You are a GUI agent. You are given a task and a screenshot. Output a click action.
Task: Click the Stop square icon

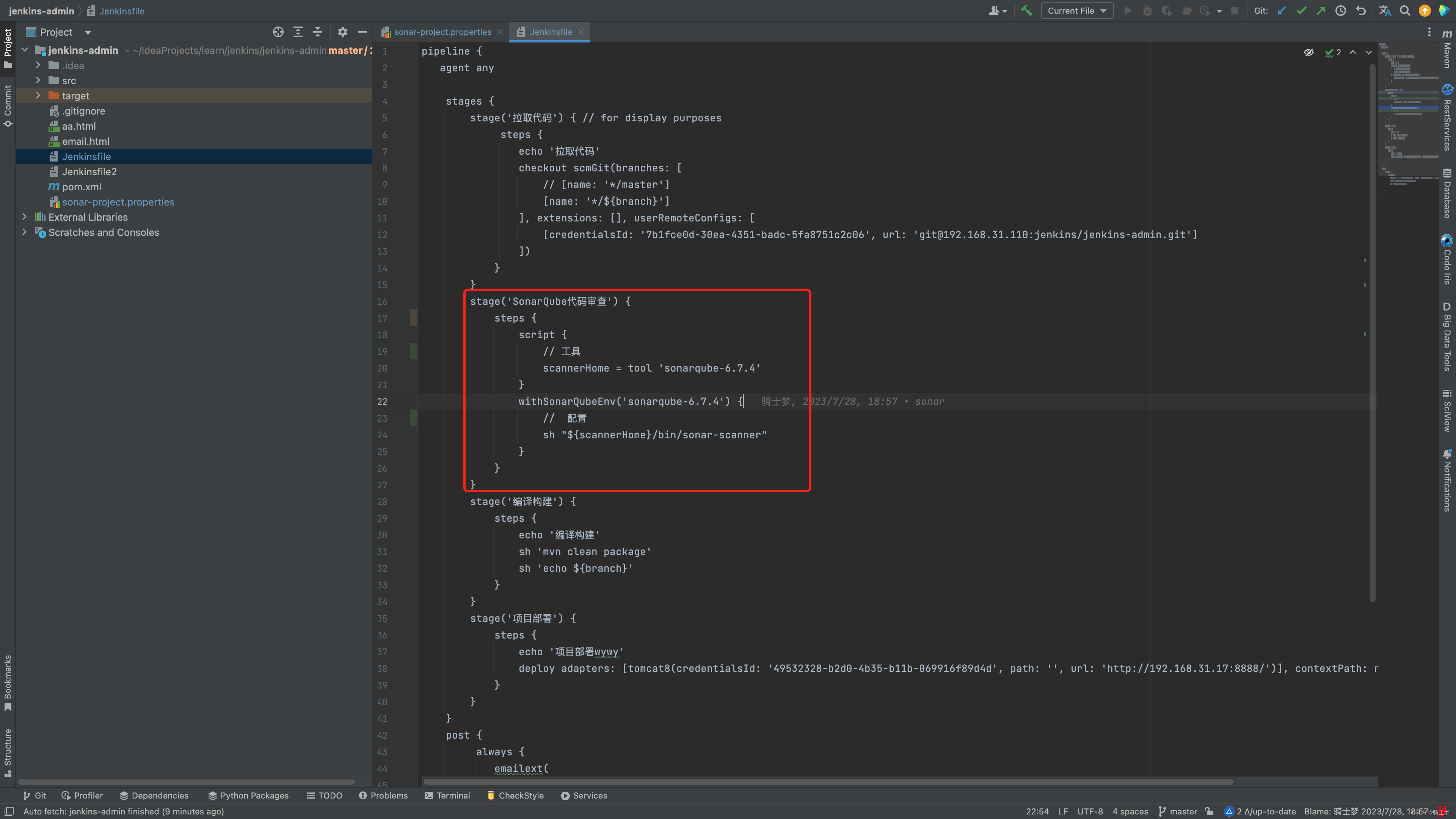[1235, 11]
